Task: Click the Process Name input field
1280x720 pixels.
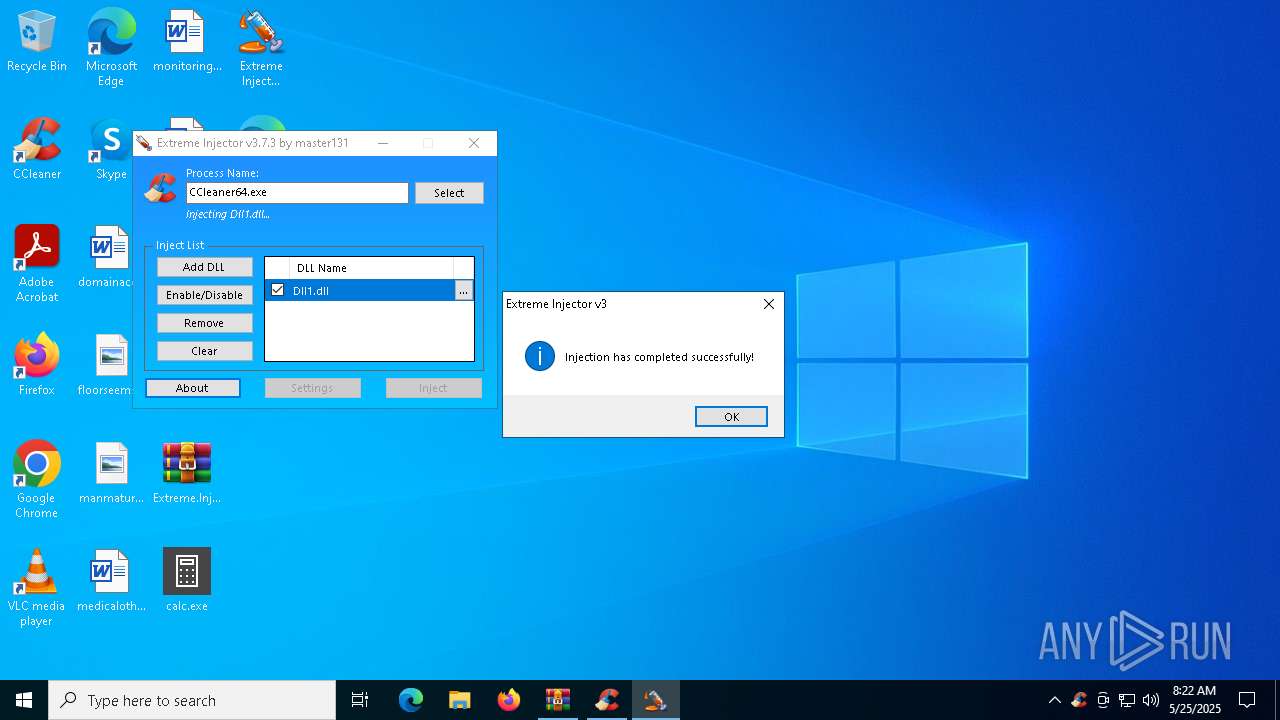Action: tap(297, 192)
